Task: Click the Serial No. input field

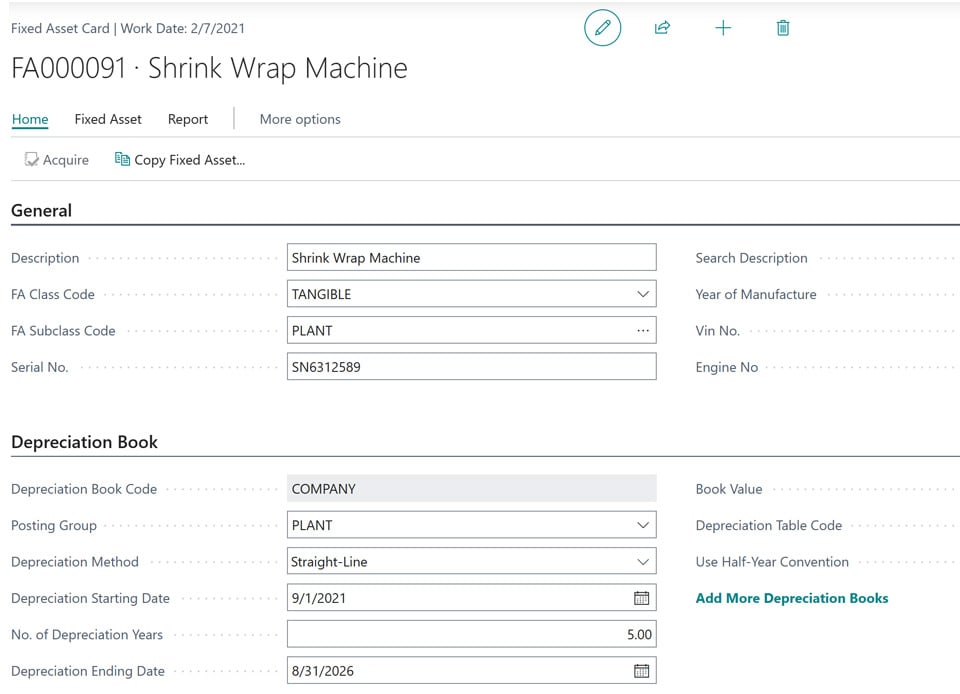Action: [x=471, y=367]
